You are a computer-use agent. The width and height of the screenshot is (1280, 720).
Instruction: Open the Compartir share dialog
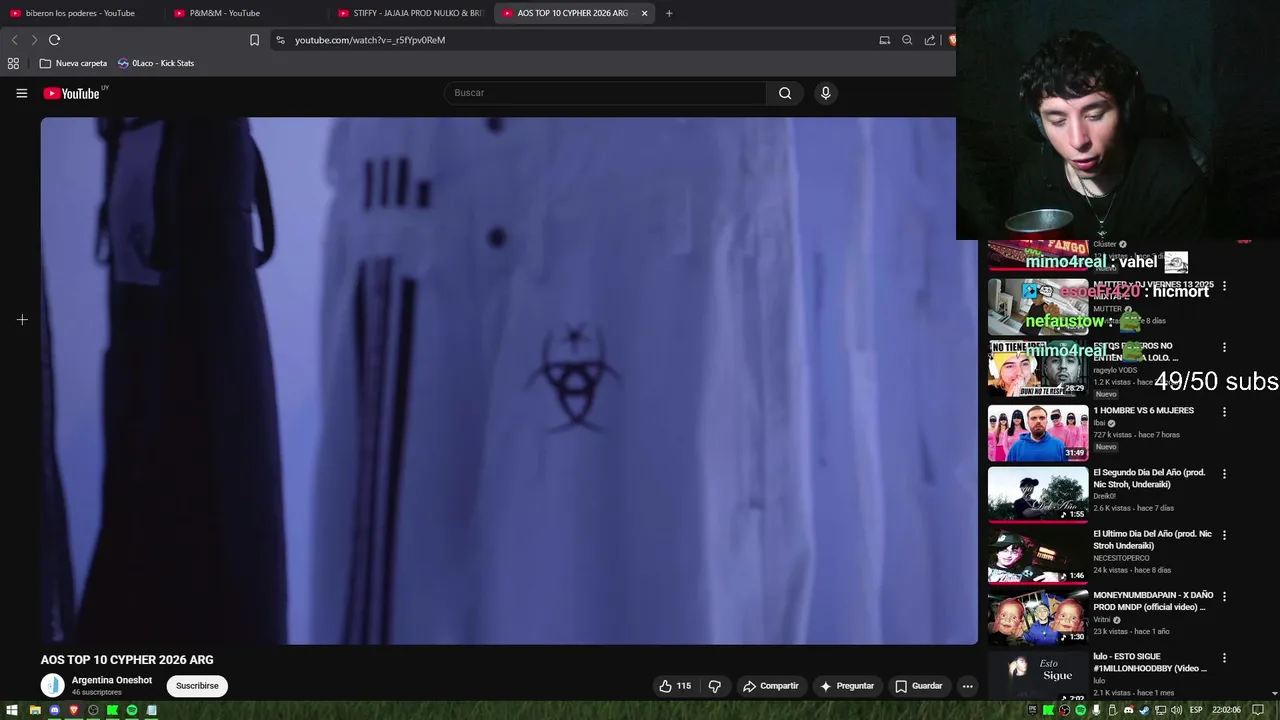[x=771, y=686]
